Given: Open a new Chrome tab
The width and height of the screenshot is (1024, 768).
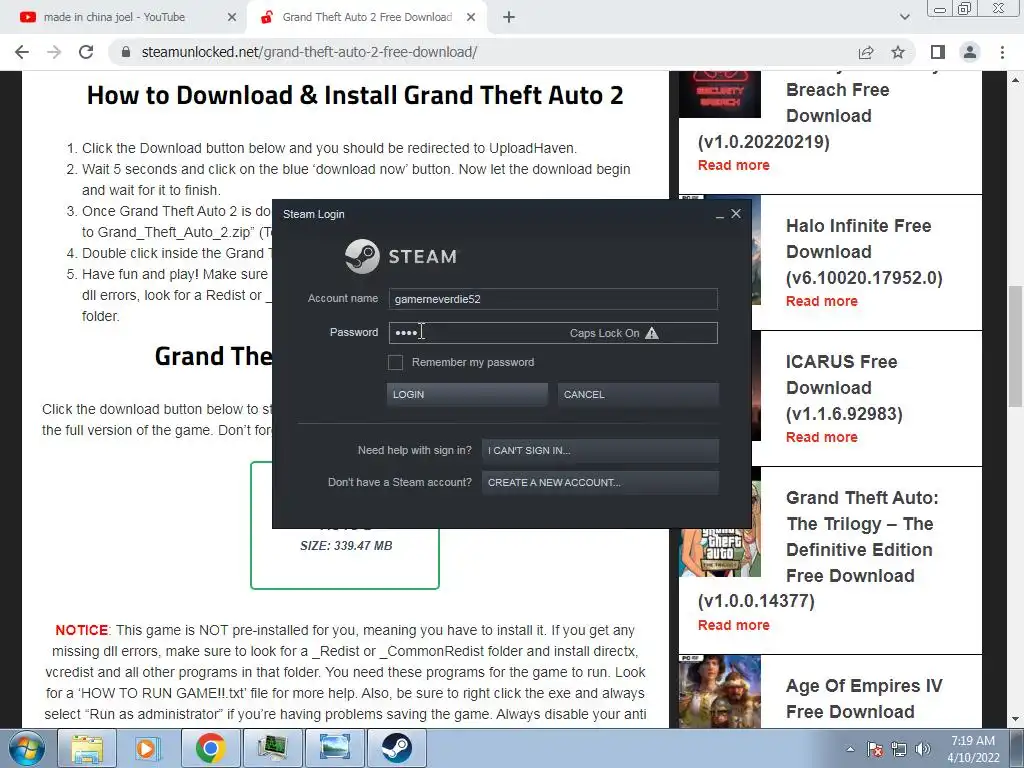Looking at the screenshot, I should point(509,18).
